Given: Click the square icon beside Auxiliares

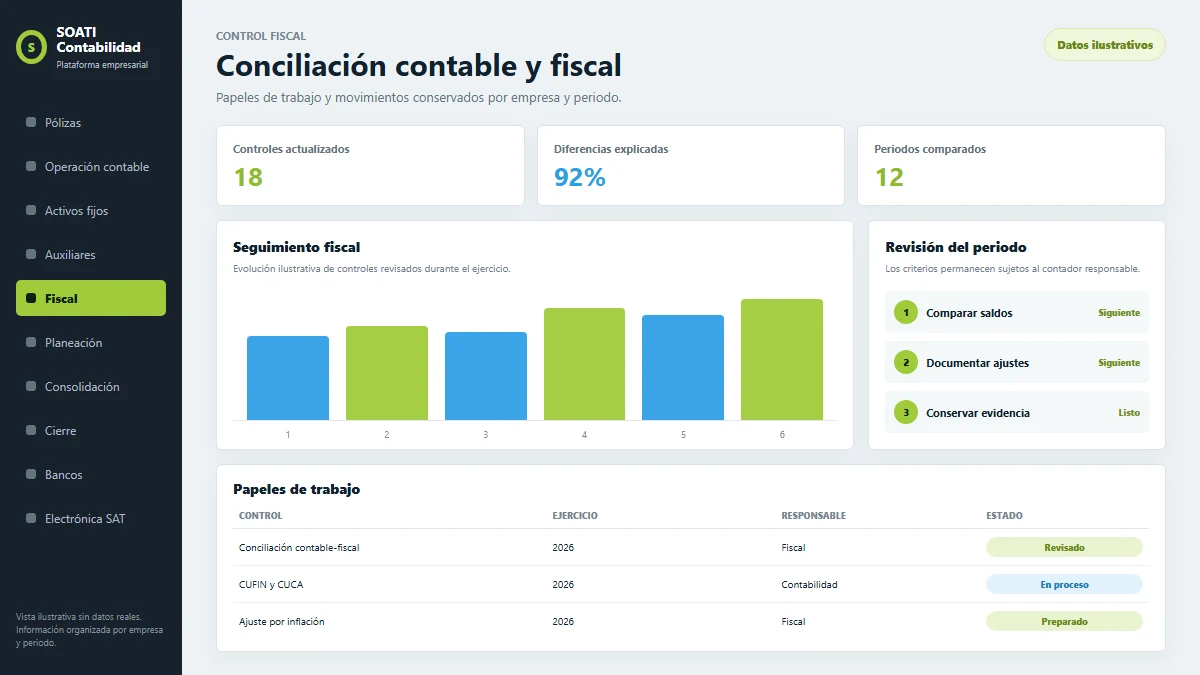Looking at the screenshot, I should (31, 254).
